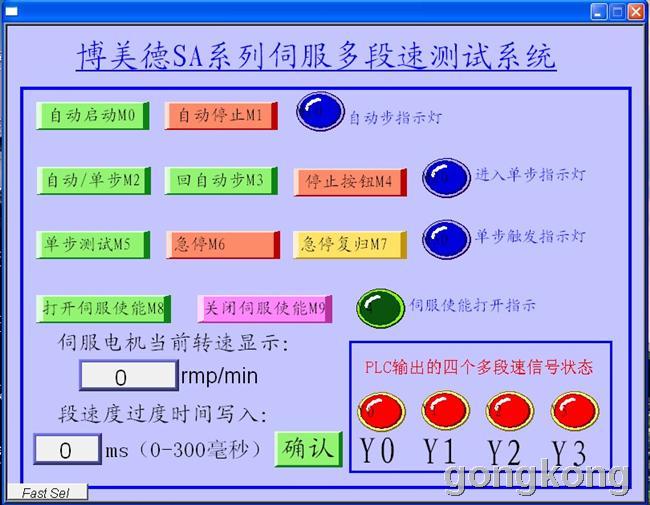Screen dimensions: 650x505
Task: Click the Fast Sel tab at bottom
Action: pos(46,493)
